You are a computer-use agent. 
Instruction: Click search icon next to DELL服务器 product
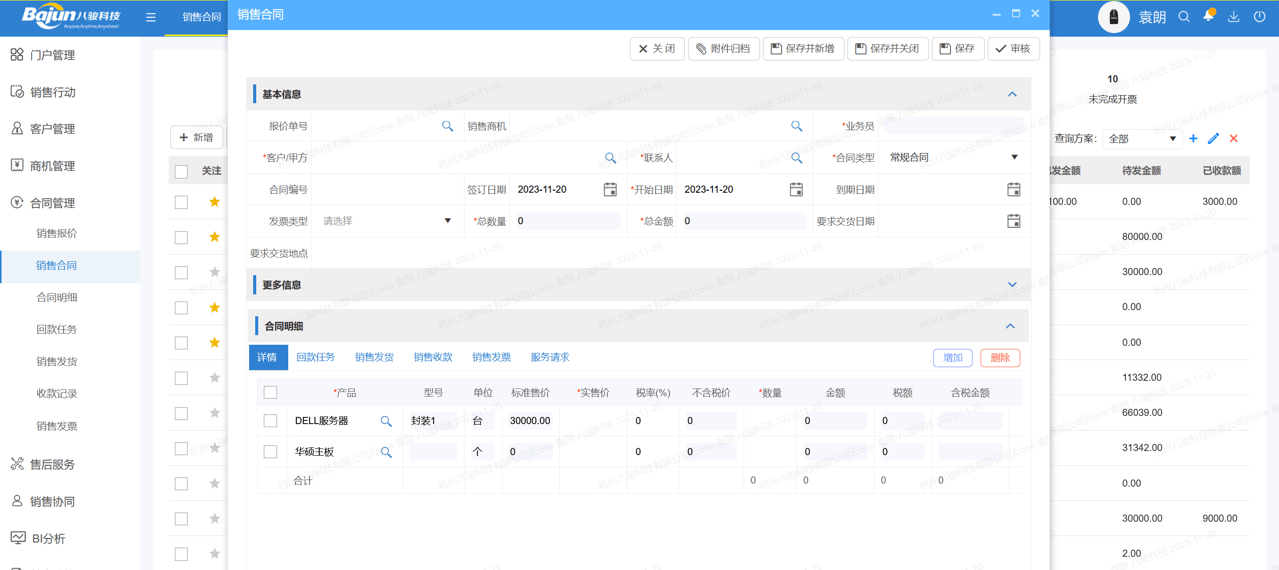[386, 421]
